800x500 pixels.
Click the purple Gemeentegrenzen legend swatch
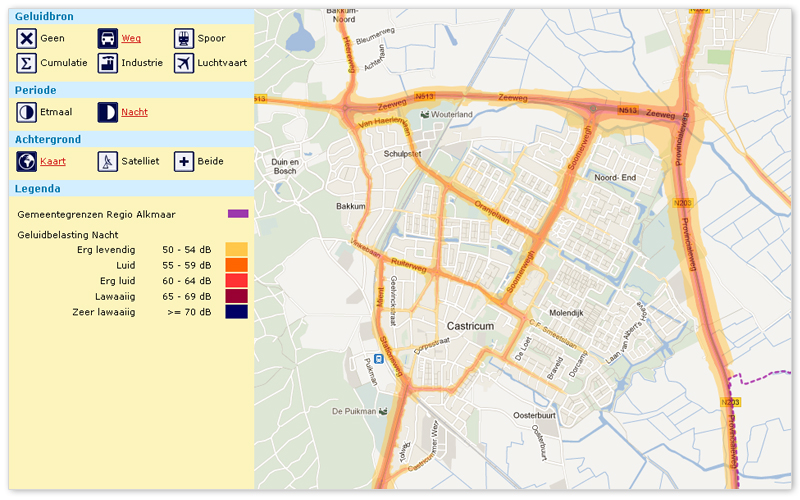point(237,213)
